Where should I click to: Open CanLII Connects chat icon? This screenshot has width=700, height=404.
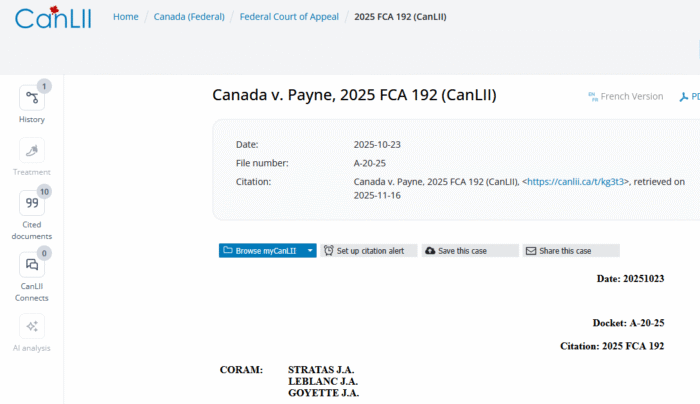[x=32, y=265]
